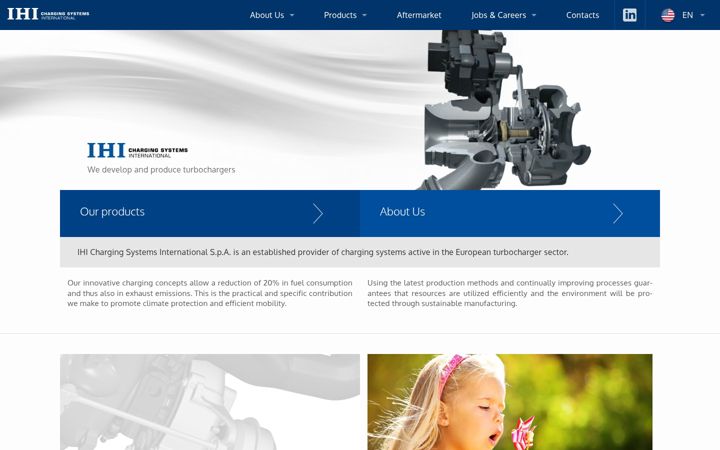Click the US flag language icon
Viewport: 720px width, 450px height.
coord(668,15)
